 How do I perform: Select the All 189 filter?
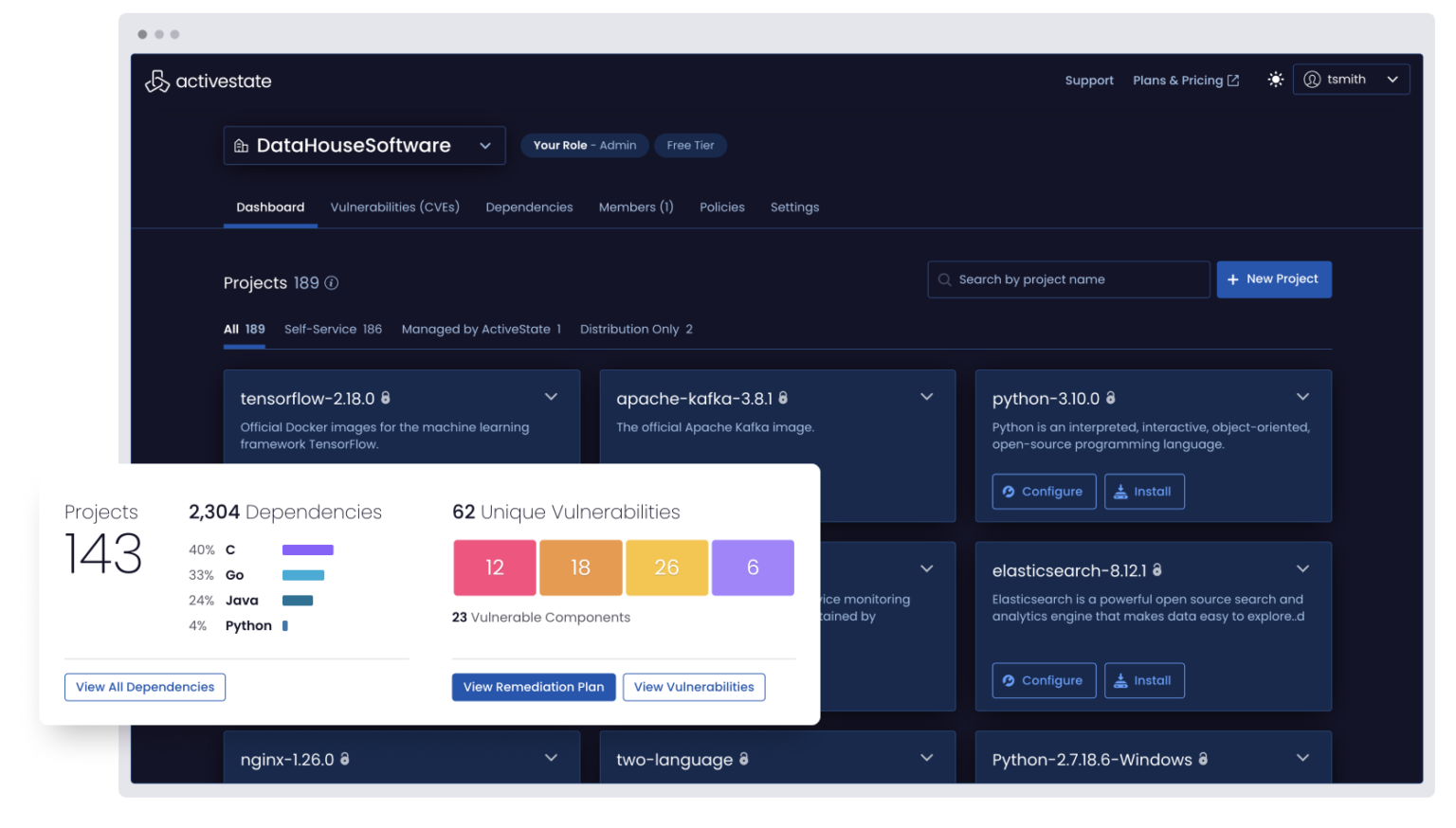244,329
